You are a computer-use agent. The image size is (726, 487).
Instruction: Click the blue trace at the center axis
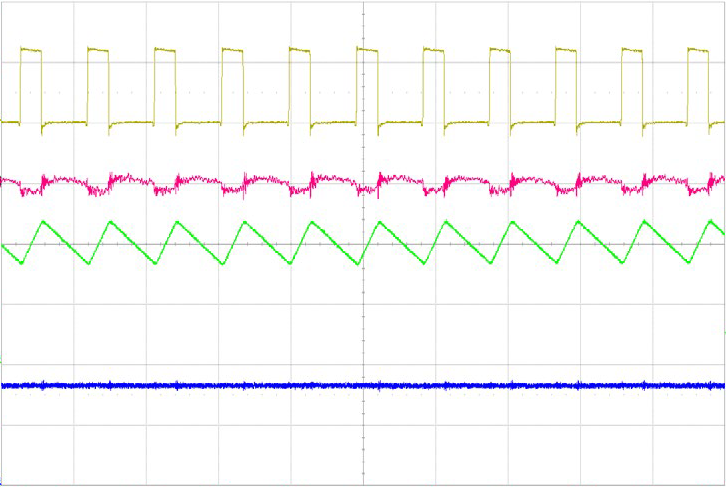click(x=363, y=385)
